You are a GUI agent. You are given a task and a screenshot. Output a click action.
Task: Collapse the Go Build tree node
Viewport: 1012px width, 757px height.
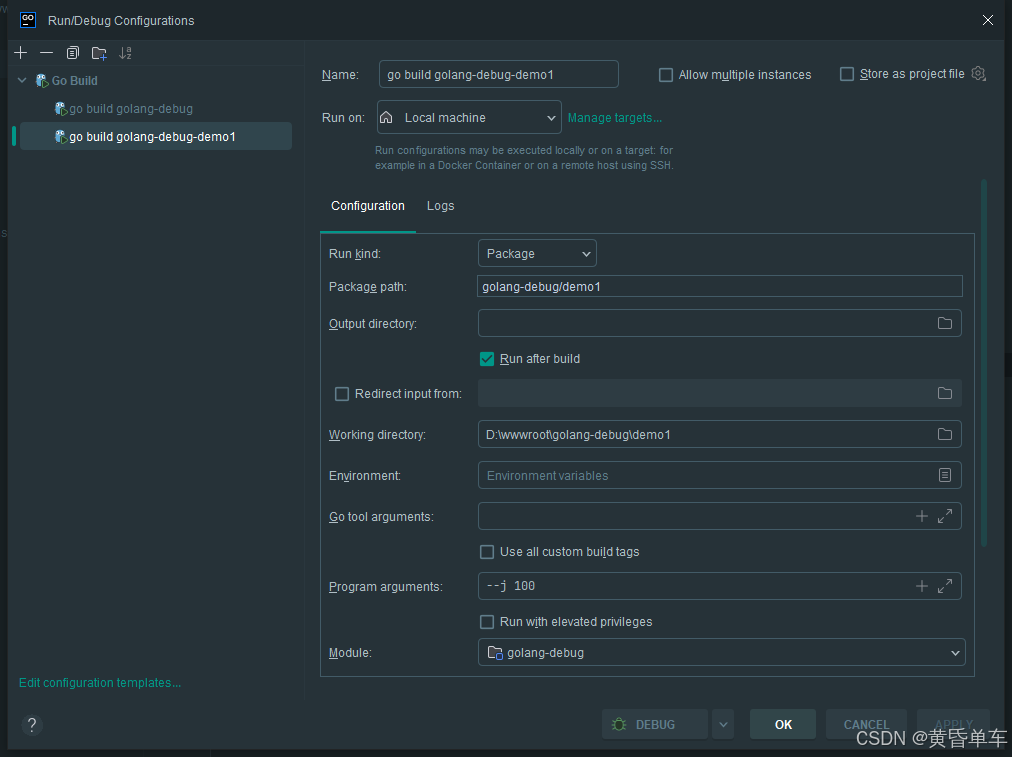point(23,81)
